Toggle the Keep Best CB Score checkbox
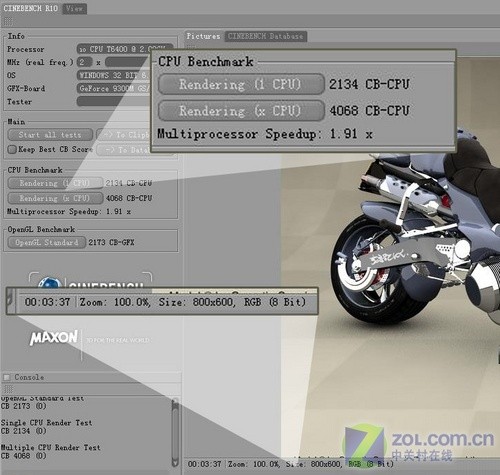 [x=12, y=149]
